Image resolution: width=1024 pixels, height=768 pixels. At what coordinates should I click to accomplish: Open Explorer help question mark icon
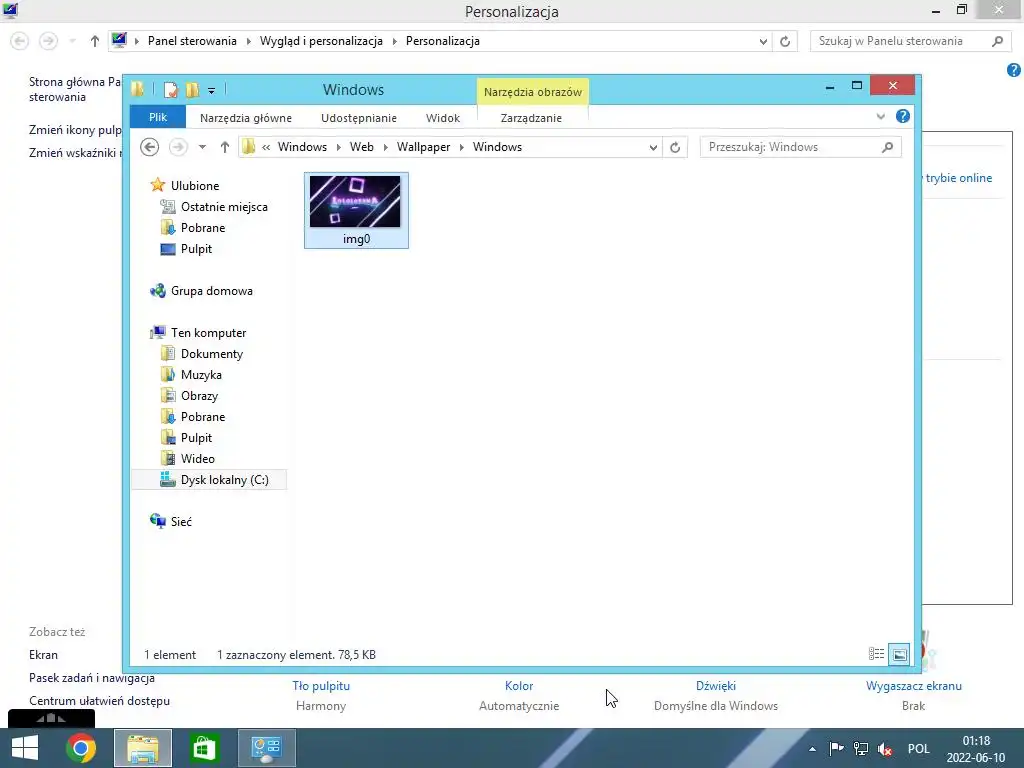tap(903, 116)
